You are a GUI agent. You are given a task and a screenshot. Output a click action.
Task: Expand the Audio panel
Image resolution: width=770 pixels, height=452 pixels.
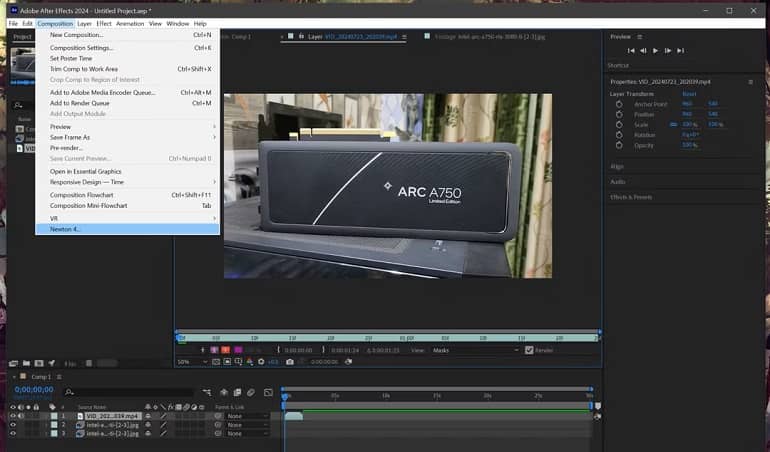(618, 182)
